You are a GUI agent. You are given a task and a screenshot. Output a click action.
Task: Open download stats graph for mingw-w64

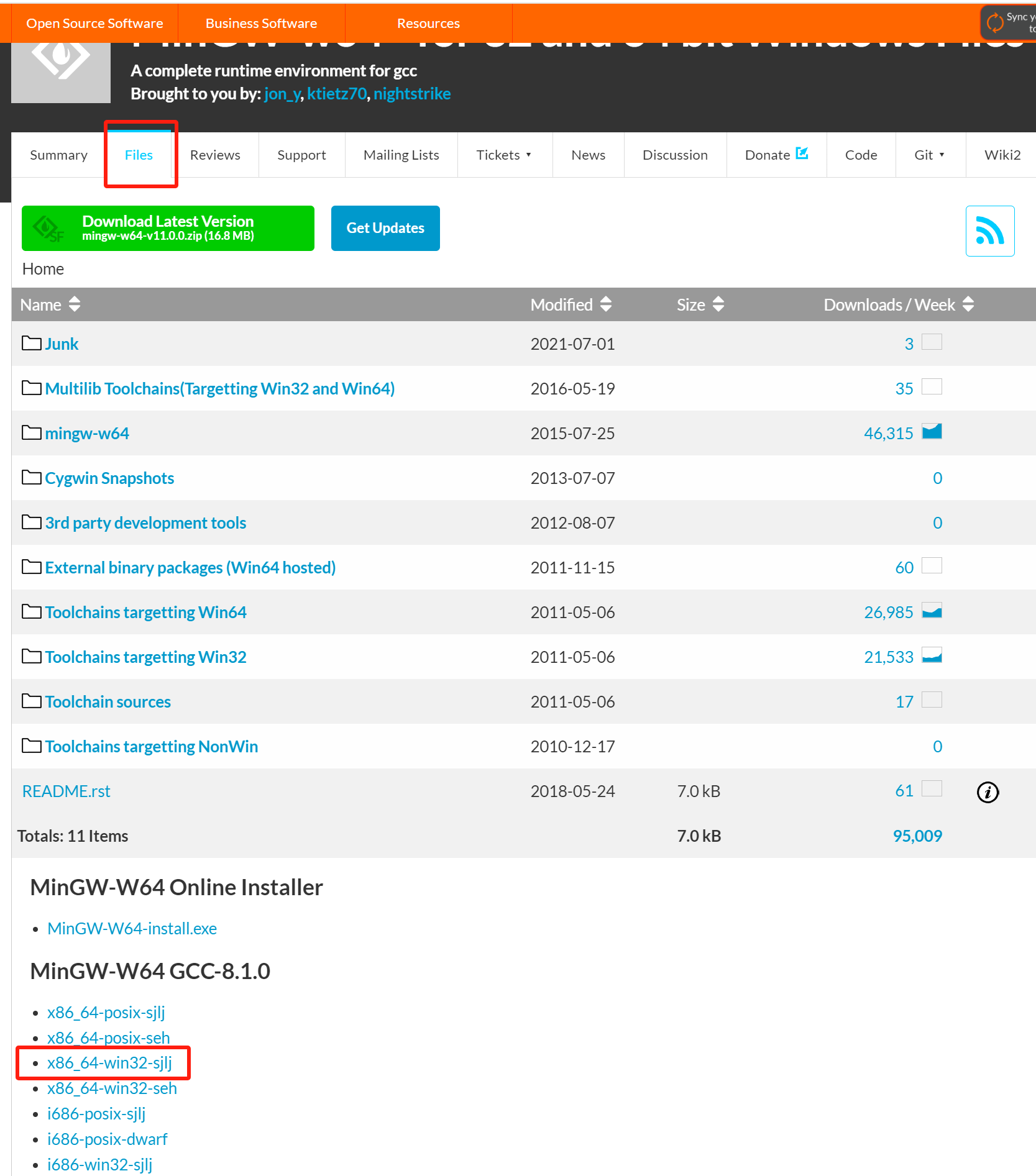[932, 431]
